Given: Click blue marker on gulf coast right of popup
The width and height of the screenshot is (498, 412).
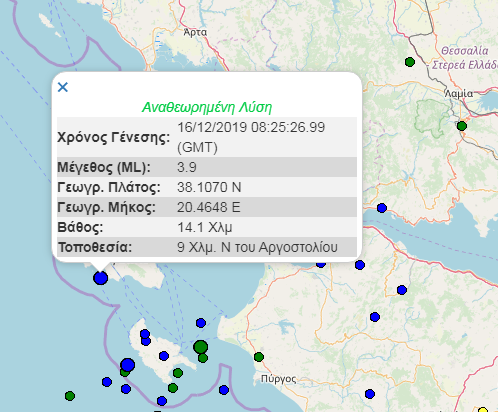Looking at the screenshot, I should click(382, 208).
